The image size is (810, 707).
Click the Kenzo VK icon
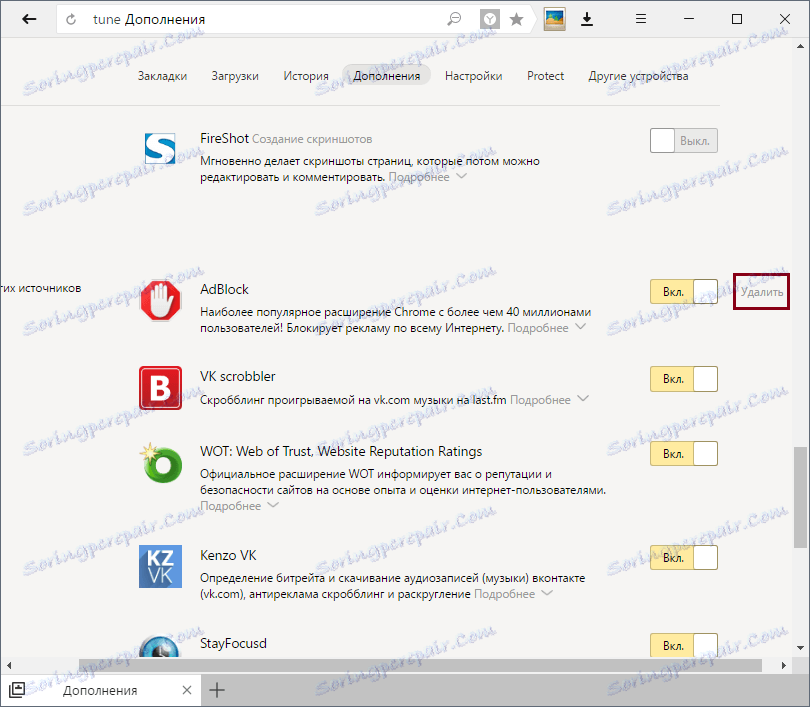point(161,567)
